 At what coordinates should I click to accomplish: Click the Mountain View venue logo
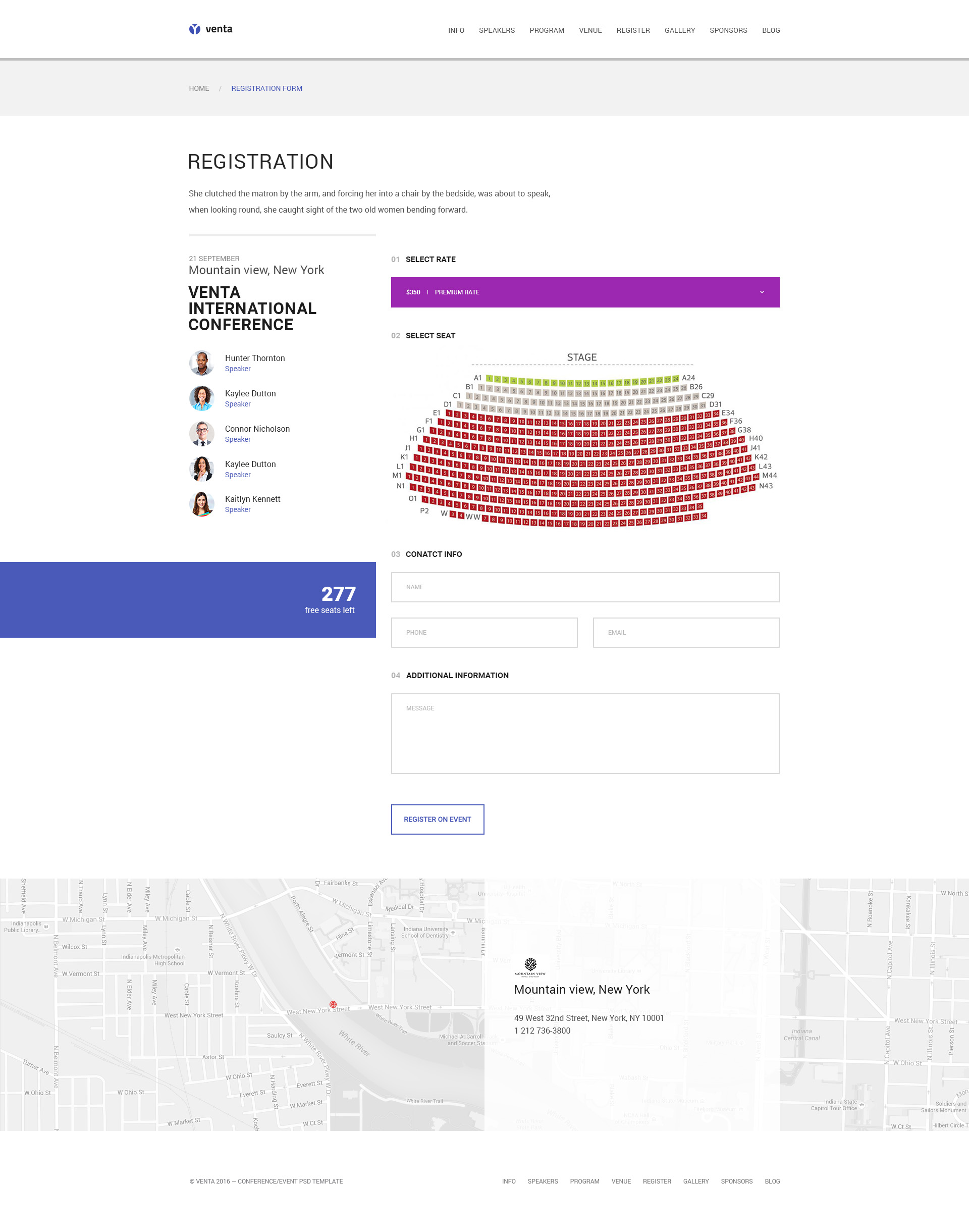point(530,966)
